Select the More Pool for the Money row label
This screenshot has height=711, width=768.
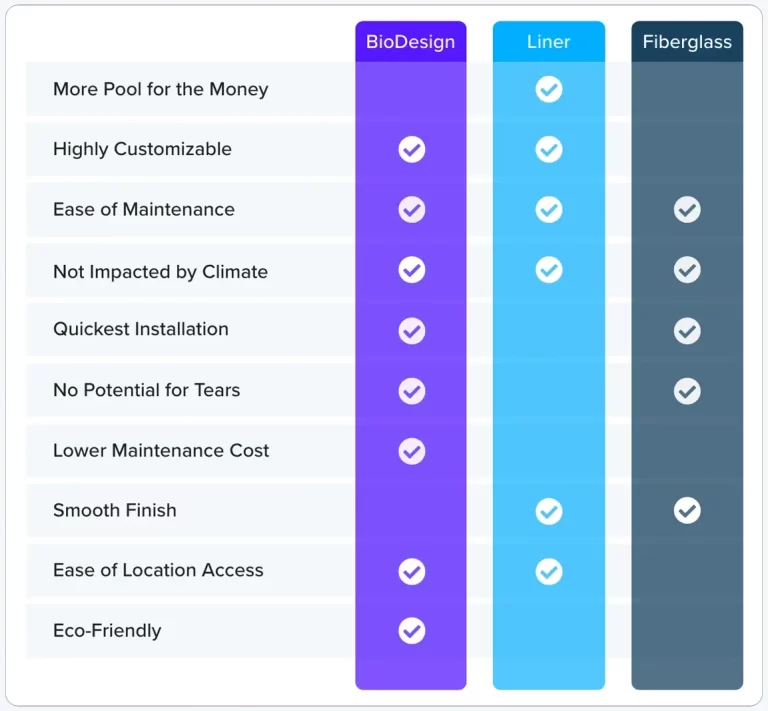click(x=161, y=89)
